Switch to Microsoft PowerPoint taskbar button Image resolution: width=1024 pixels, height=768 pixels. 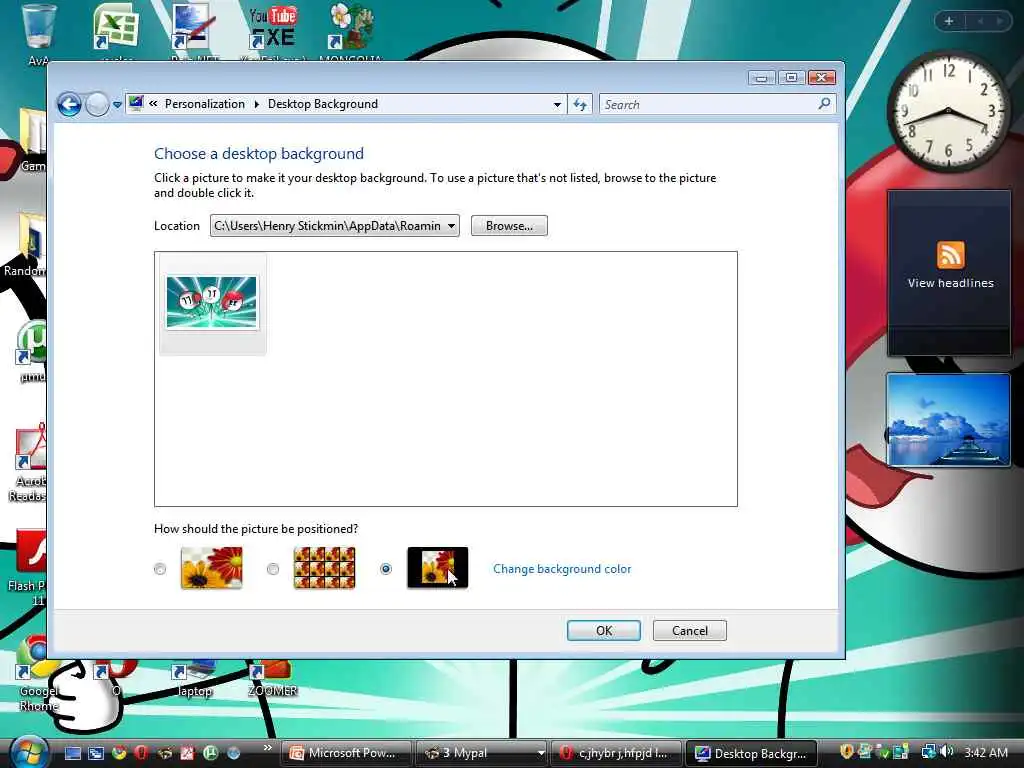coord(347,753)
